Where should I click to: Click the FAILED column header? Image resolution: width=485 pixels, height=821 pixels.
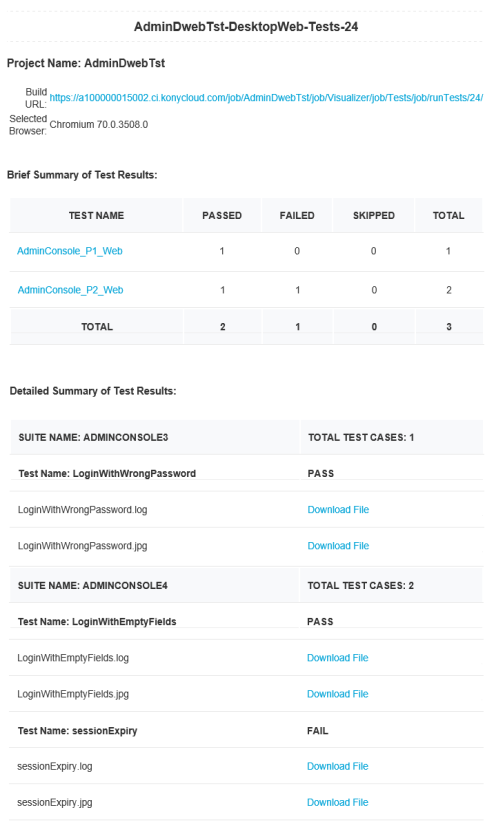[x=297, y=216]
